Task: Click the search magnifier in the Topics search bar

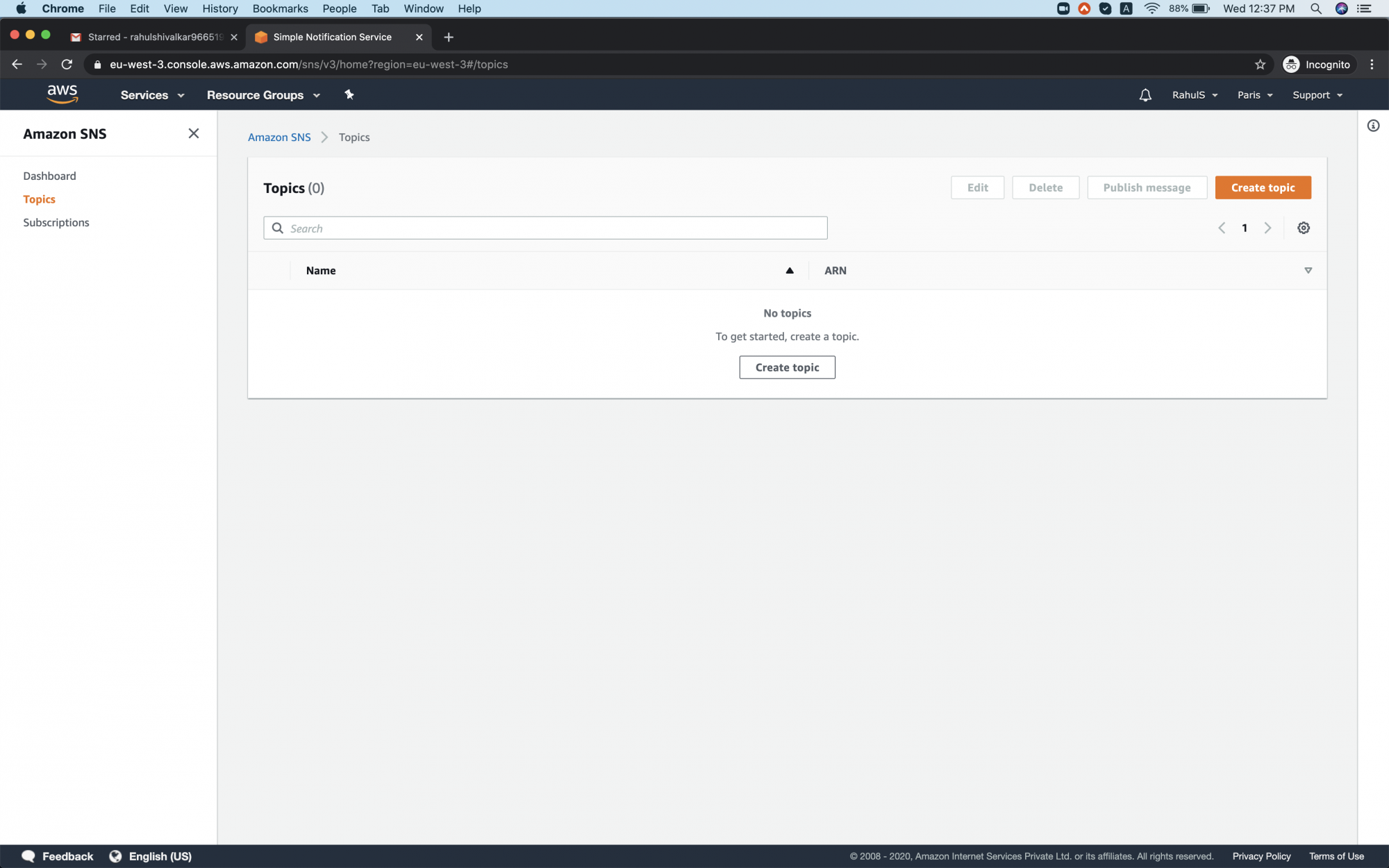Action: click(277, 228)
